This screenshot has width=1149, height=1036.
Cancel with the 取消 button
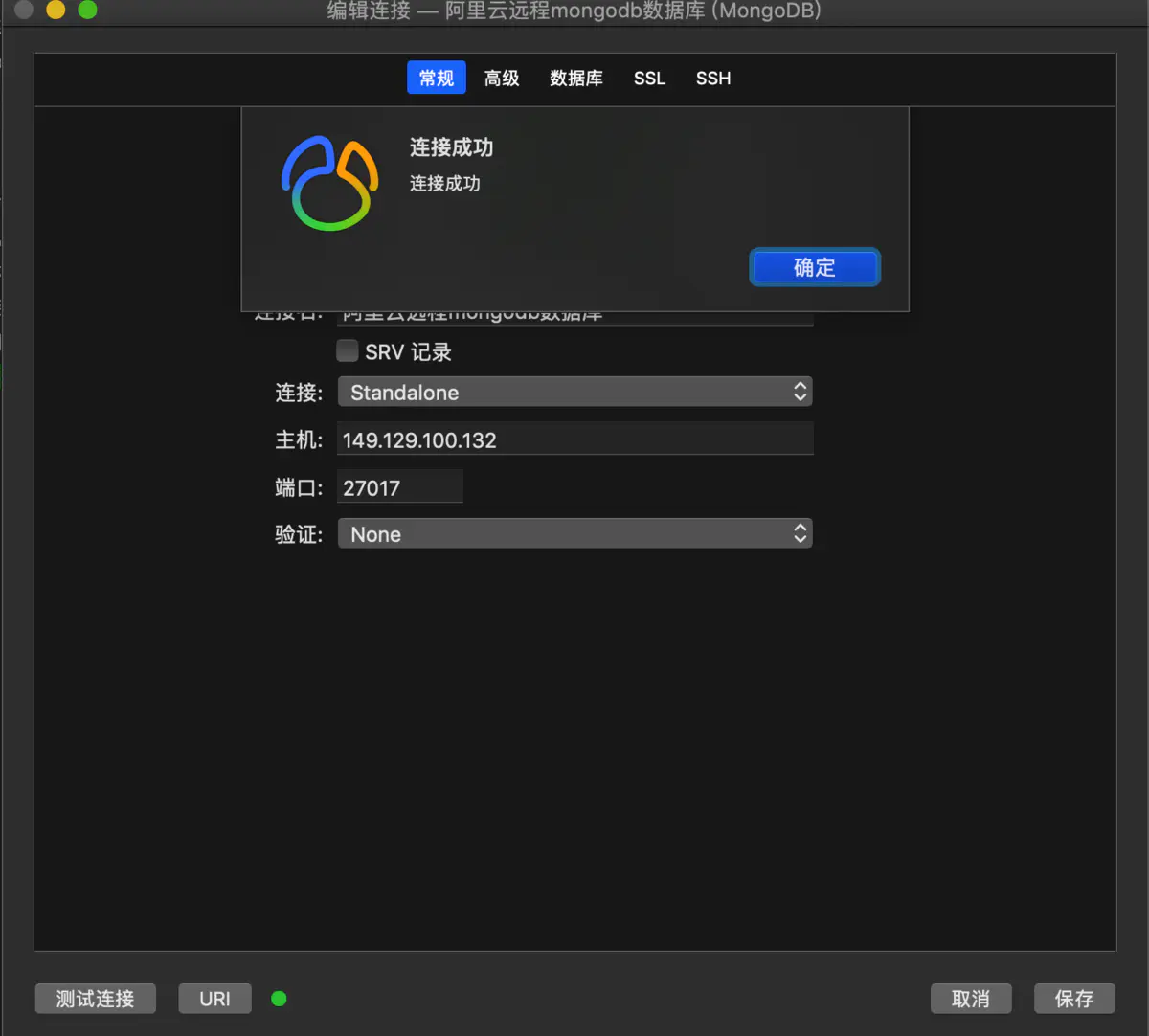pos(971,999)
